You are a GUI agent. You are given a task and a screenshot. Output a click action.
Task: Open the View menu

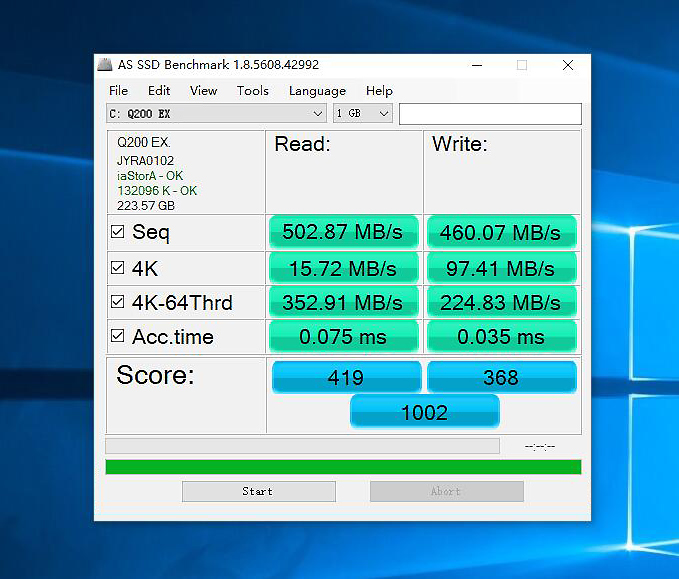click(x=203, y=91)
